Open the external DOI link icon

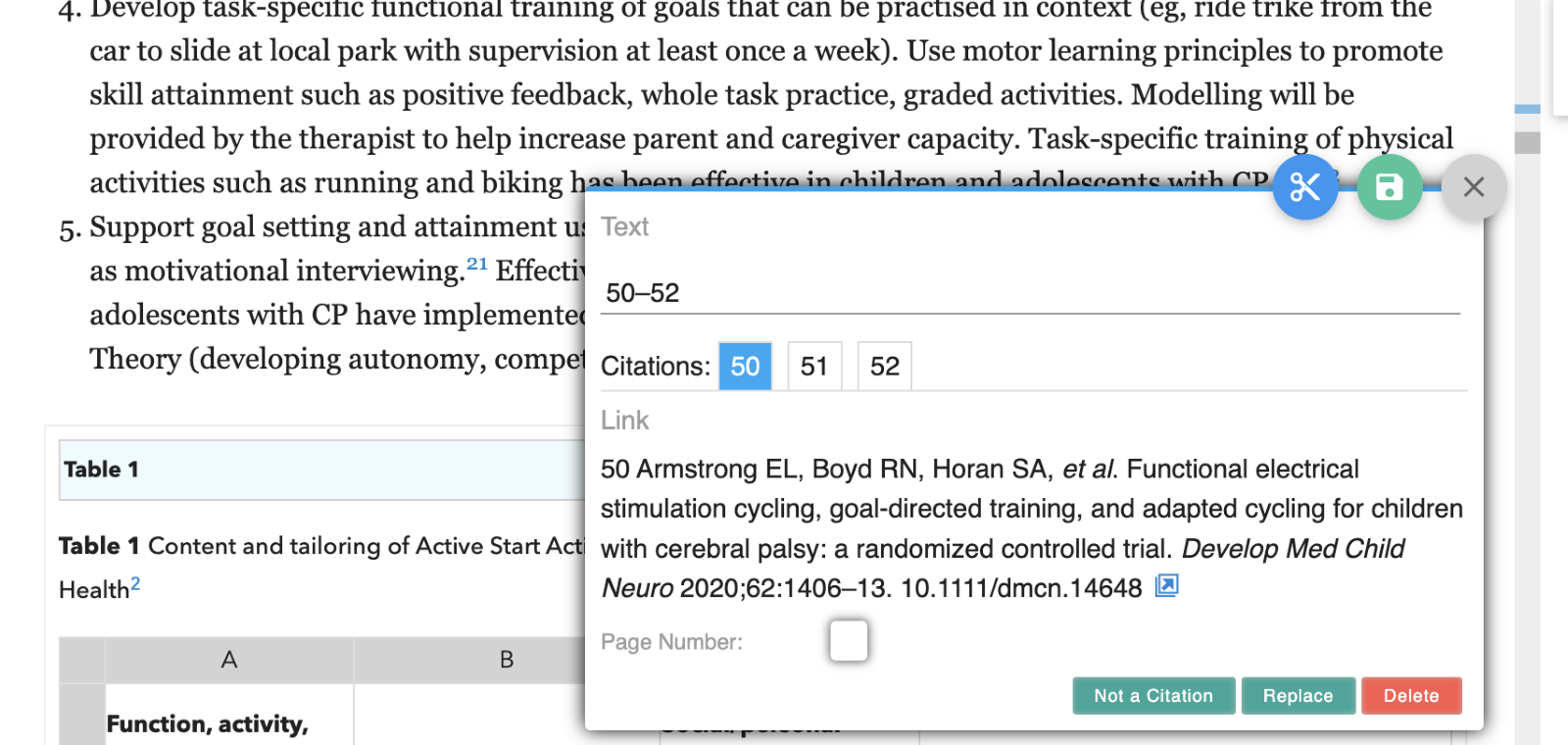(x=1166, y=586)
